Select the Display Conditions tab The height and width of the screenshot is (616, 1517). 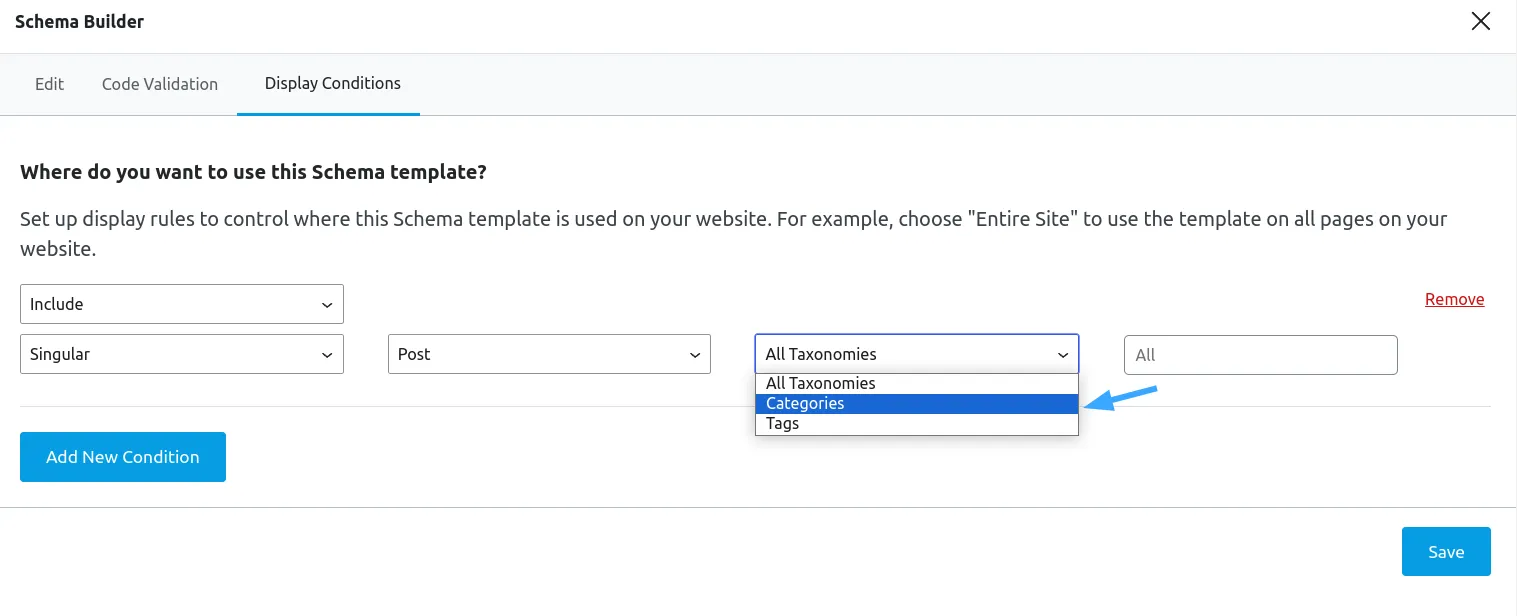click(333, 84)
